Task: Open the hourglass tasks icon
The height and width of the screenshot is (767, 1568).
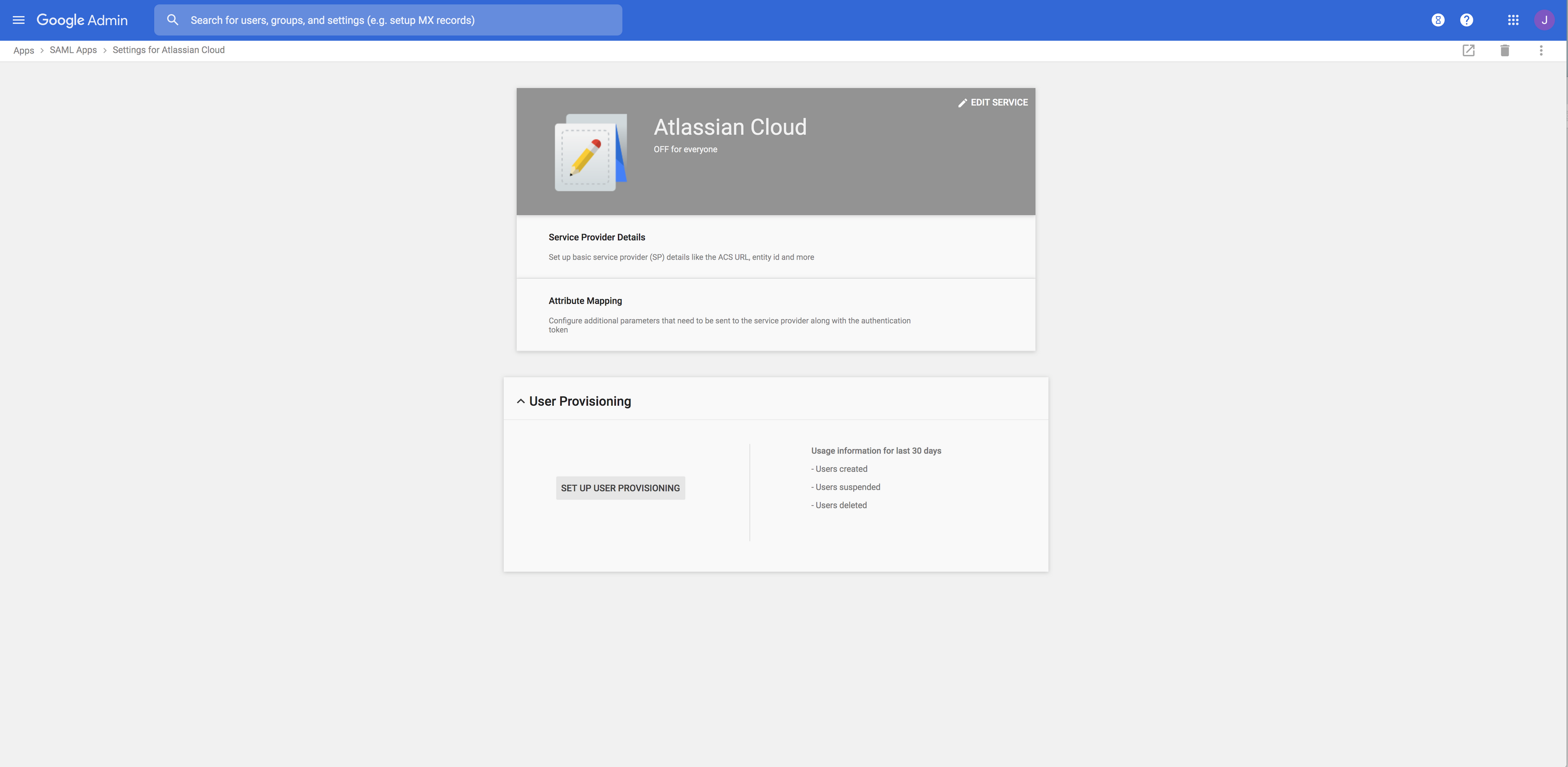Action: (1438, 20)
